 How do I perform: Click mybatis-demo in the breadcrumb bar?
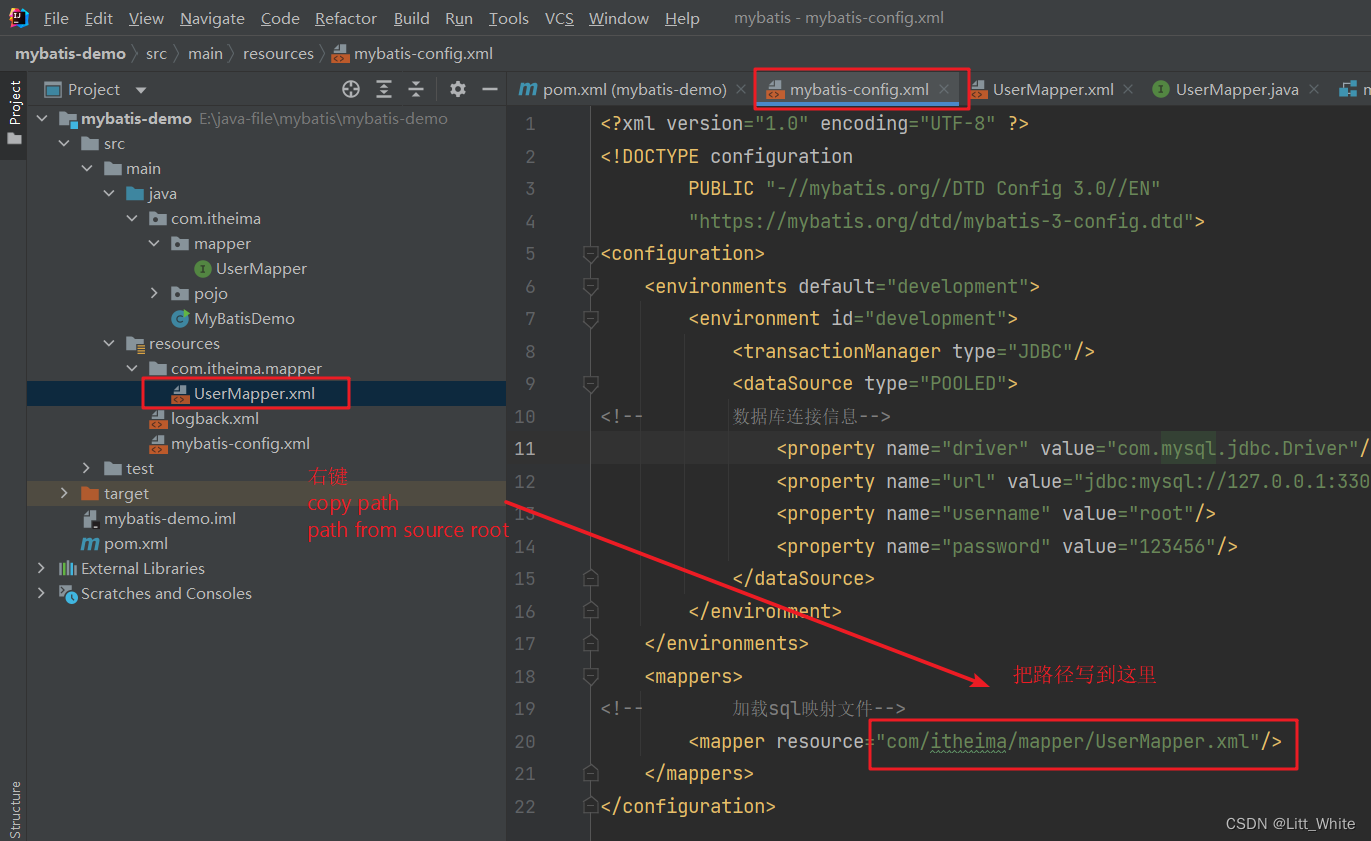point(70,54)
